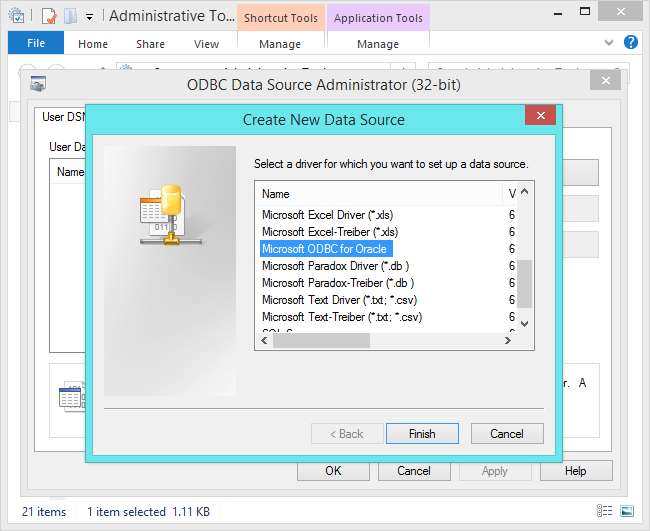The height and width of the screenshot is (531, 650).
Task: Open Customize Quick Access Toolbar dropdown
Action: coord(89,17)
